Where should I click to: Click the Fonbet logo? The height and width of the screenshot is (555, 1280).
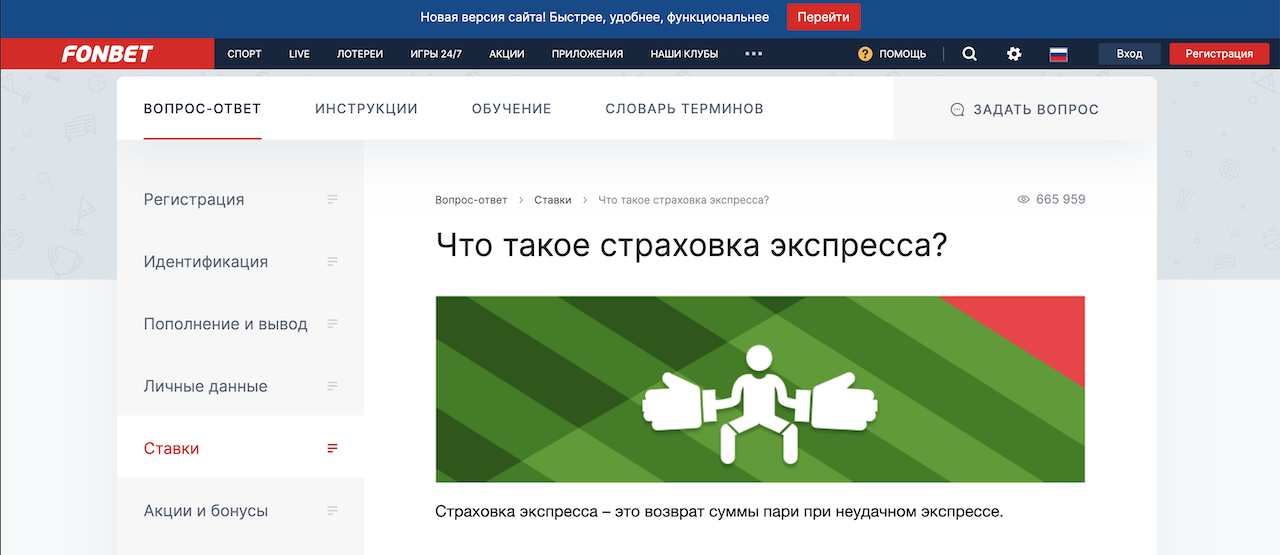coord(107,54)
